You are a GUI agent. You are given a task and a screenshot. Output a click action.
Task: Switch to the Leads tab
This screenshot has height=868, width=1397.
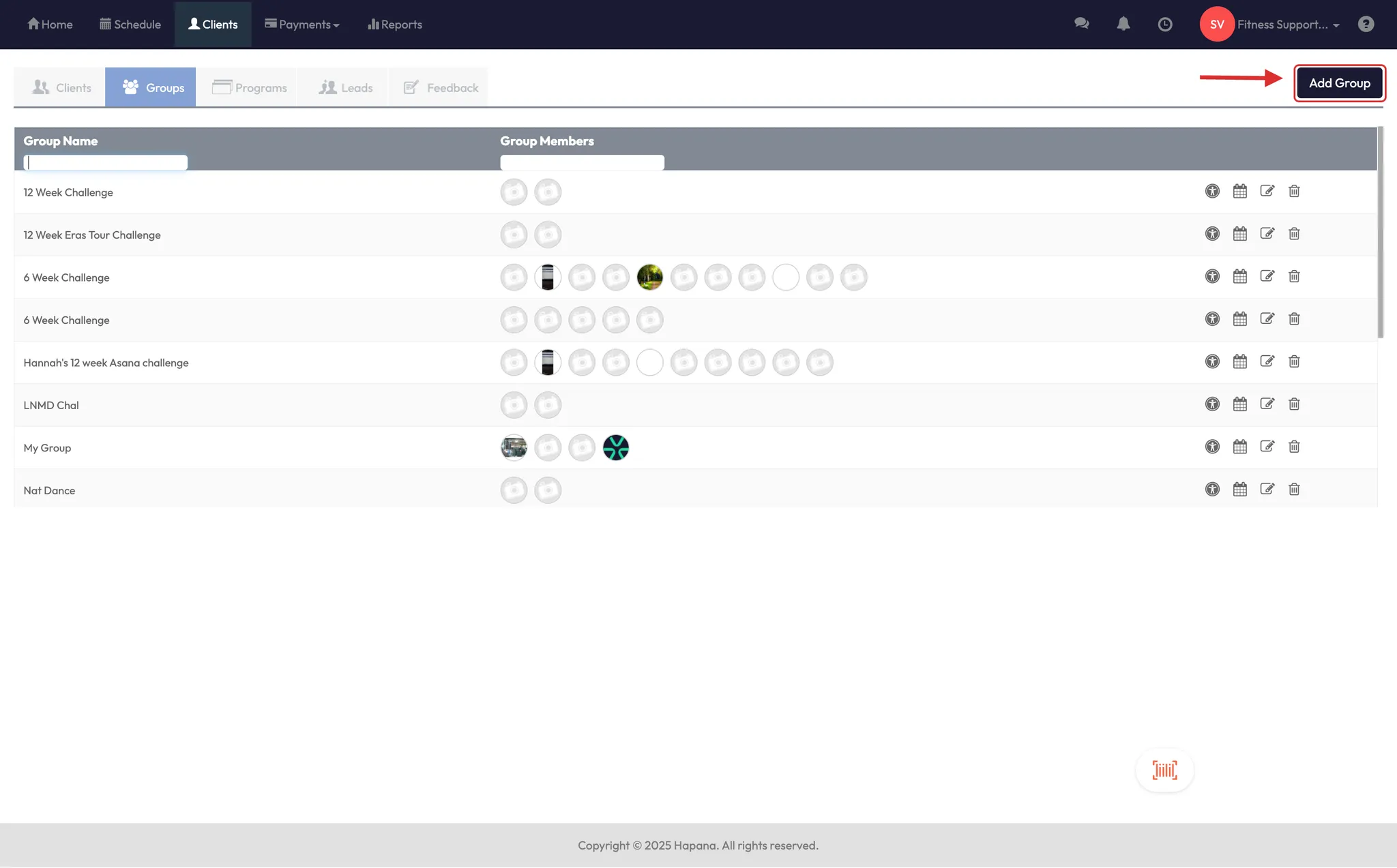pyautogui.click(x=346, y=87)
